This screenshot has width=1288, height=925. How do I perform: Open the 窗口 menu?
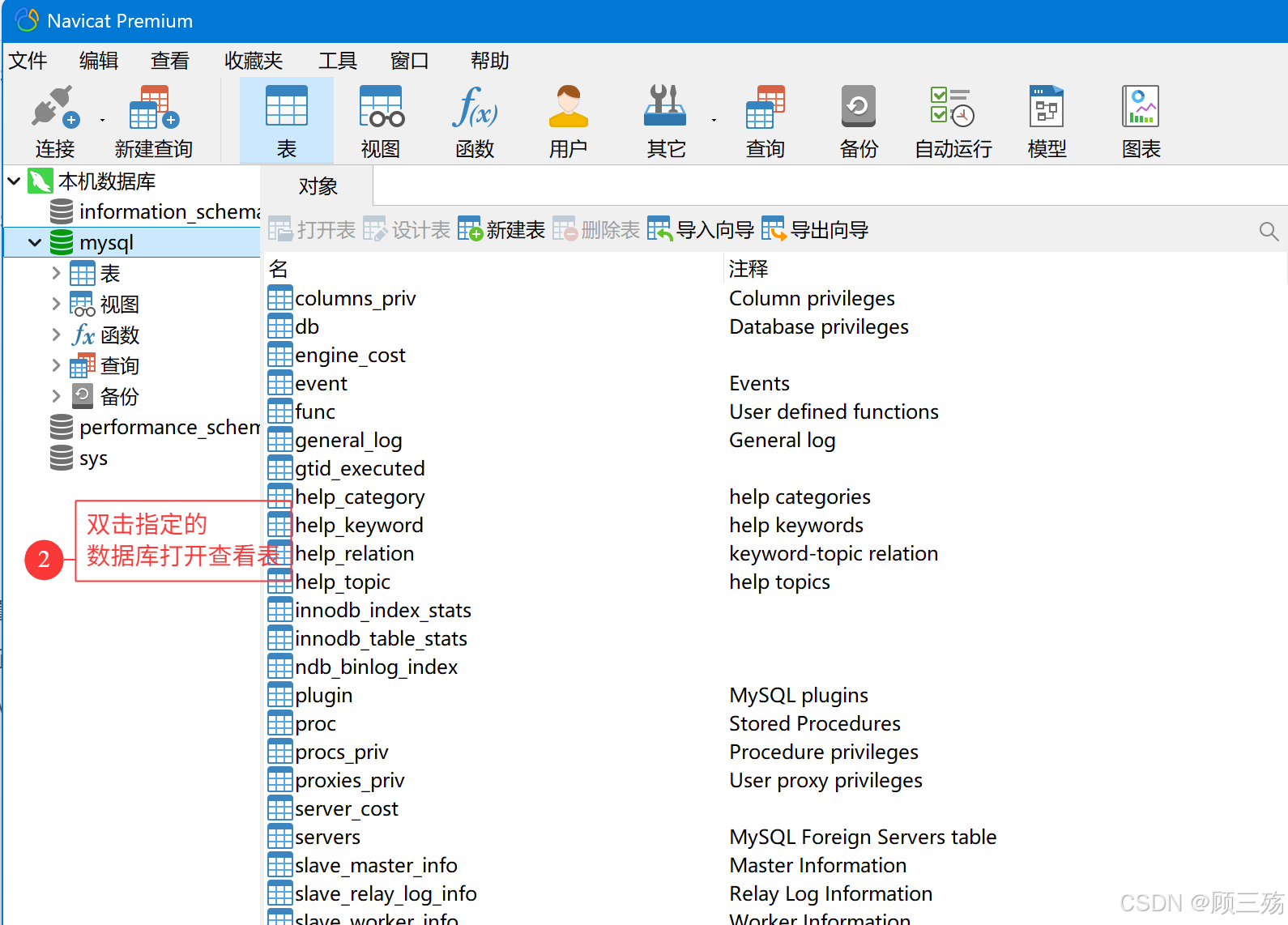[x=409, y=61]
